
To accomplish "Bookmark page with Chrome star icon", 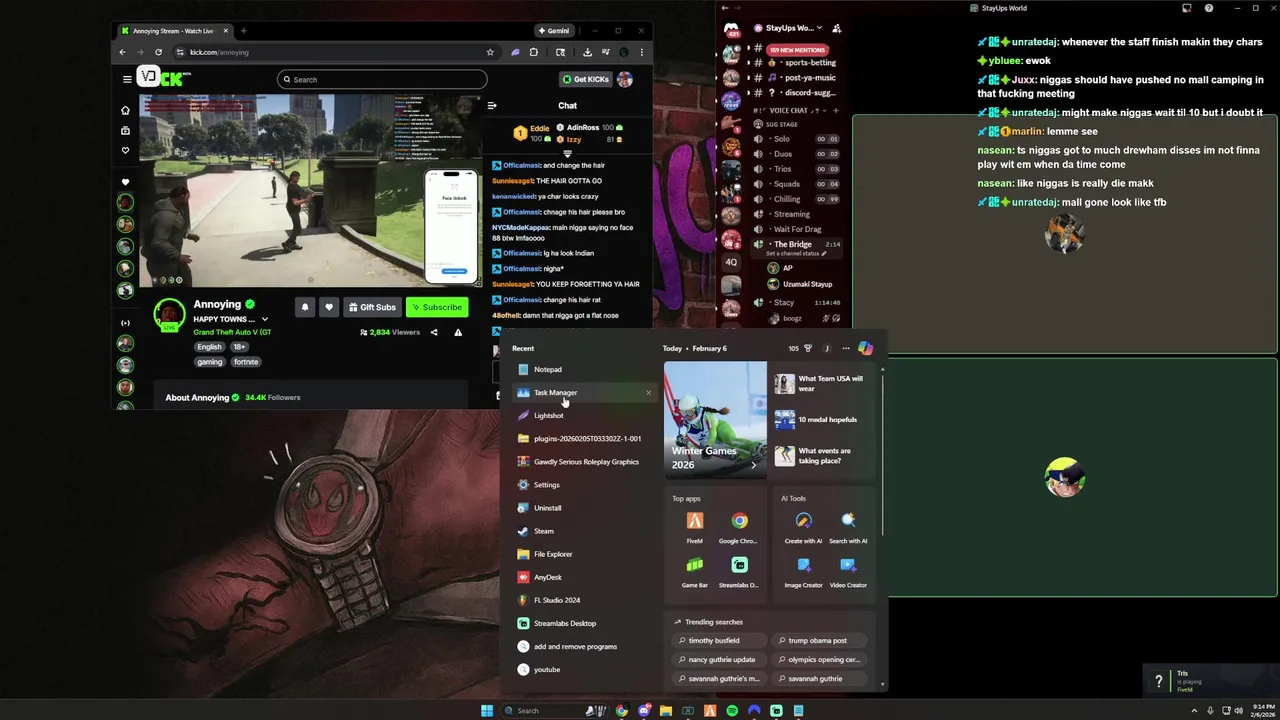I will click(x=490, y=52).
